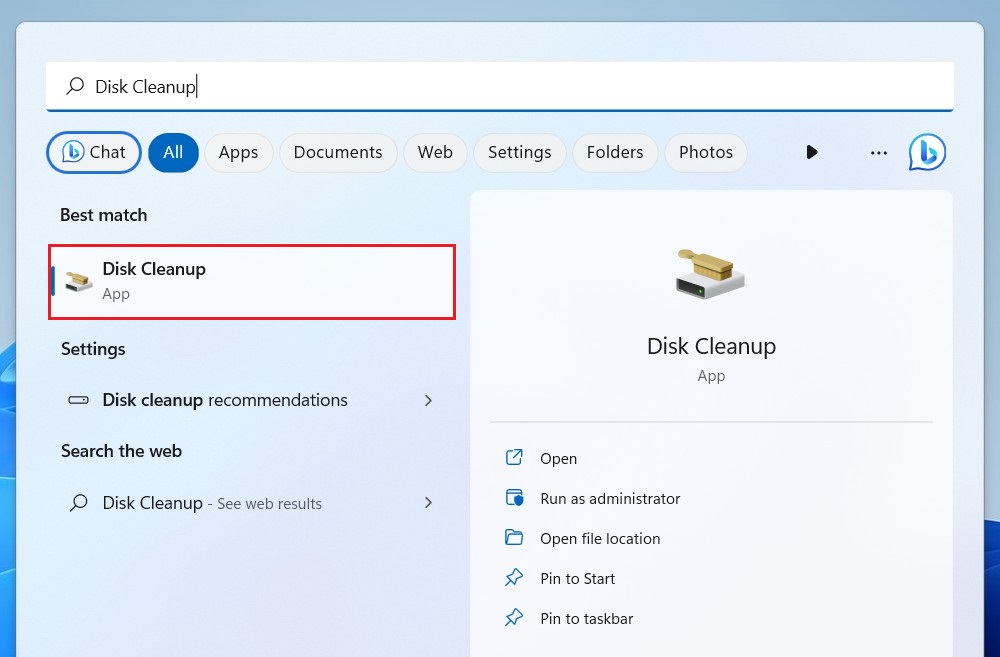Click Open in the preview pane
1000x657 pixels.
click(x=558, y=459)
